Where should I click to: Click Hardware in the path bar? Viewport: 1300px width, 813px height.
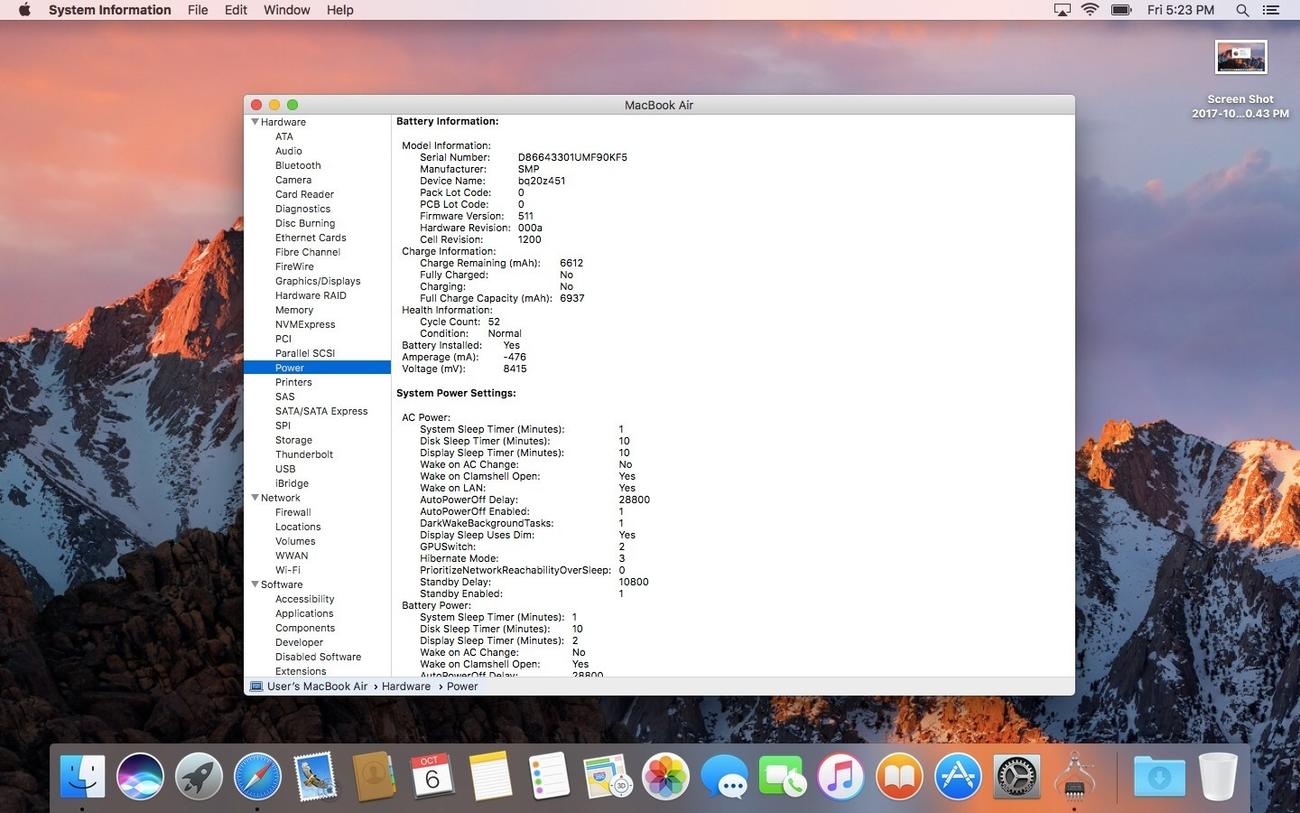406,686
